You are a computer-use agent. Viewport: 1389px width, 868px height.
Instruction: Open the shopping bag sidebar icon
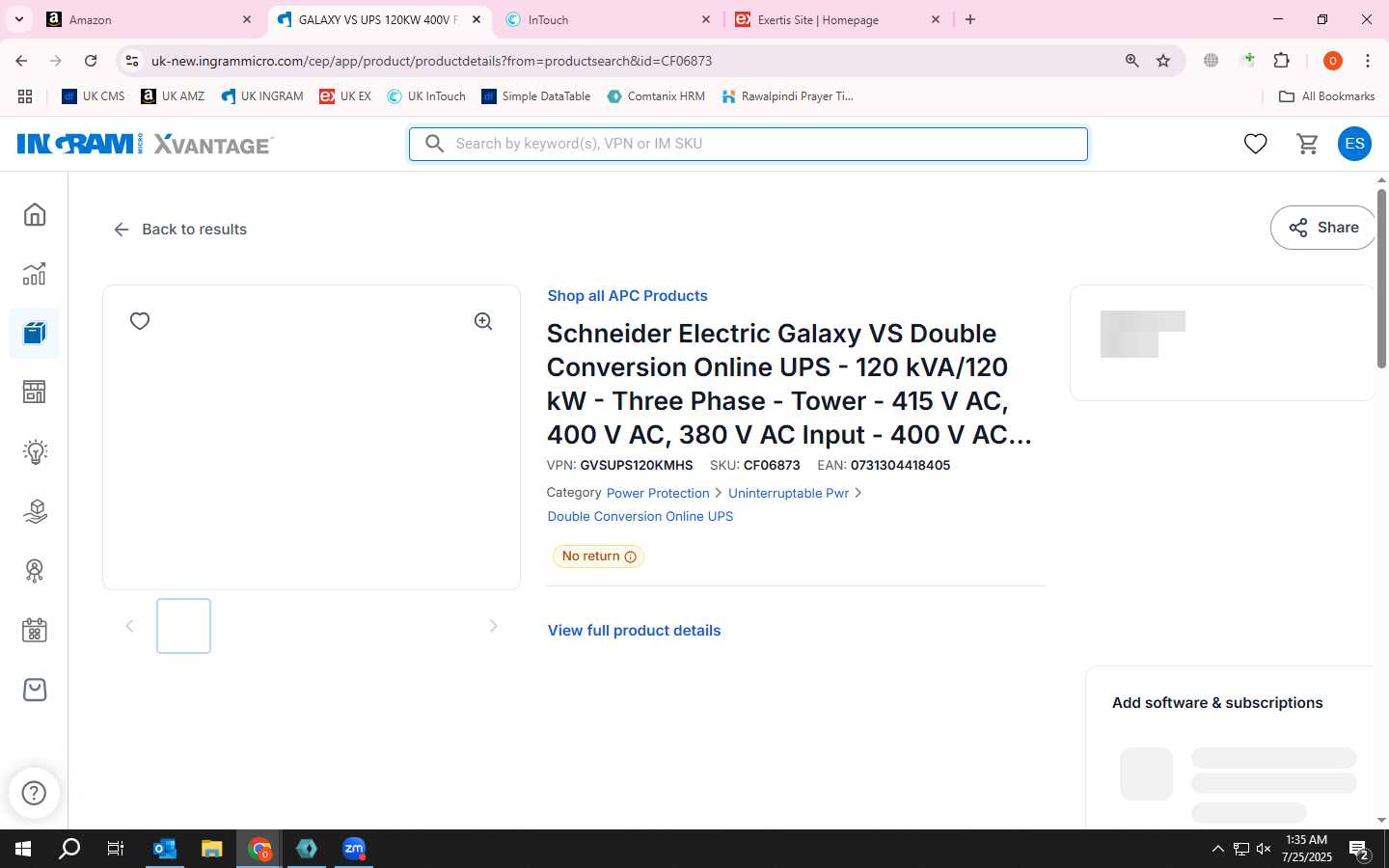click(35, 690)
